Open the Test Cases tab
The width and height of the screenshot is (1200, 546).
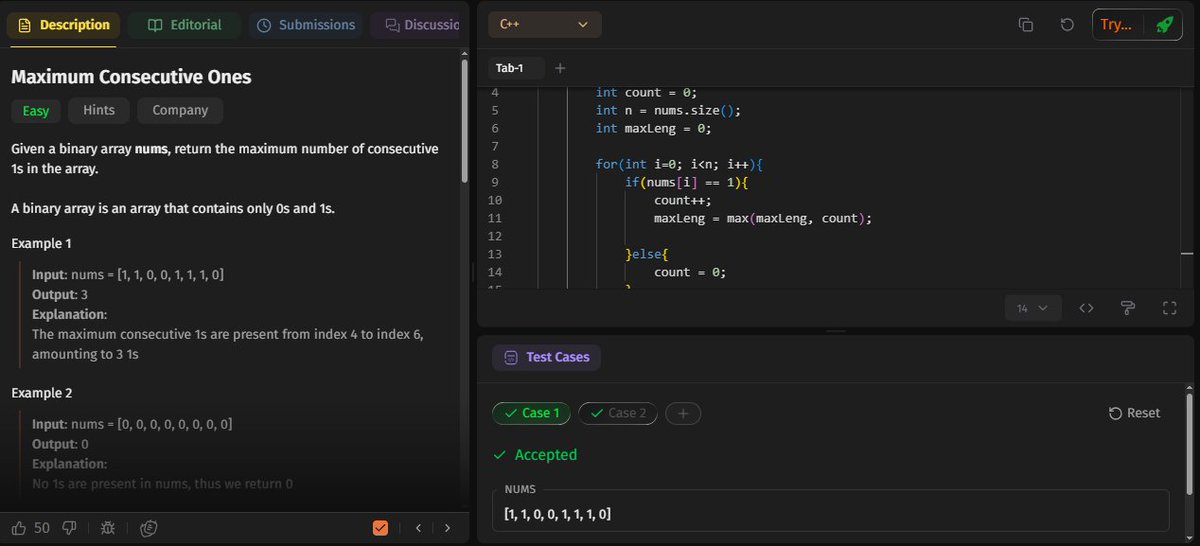coord(546,357)
